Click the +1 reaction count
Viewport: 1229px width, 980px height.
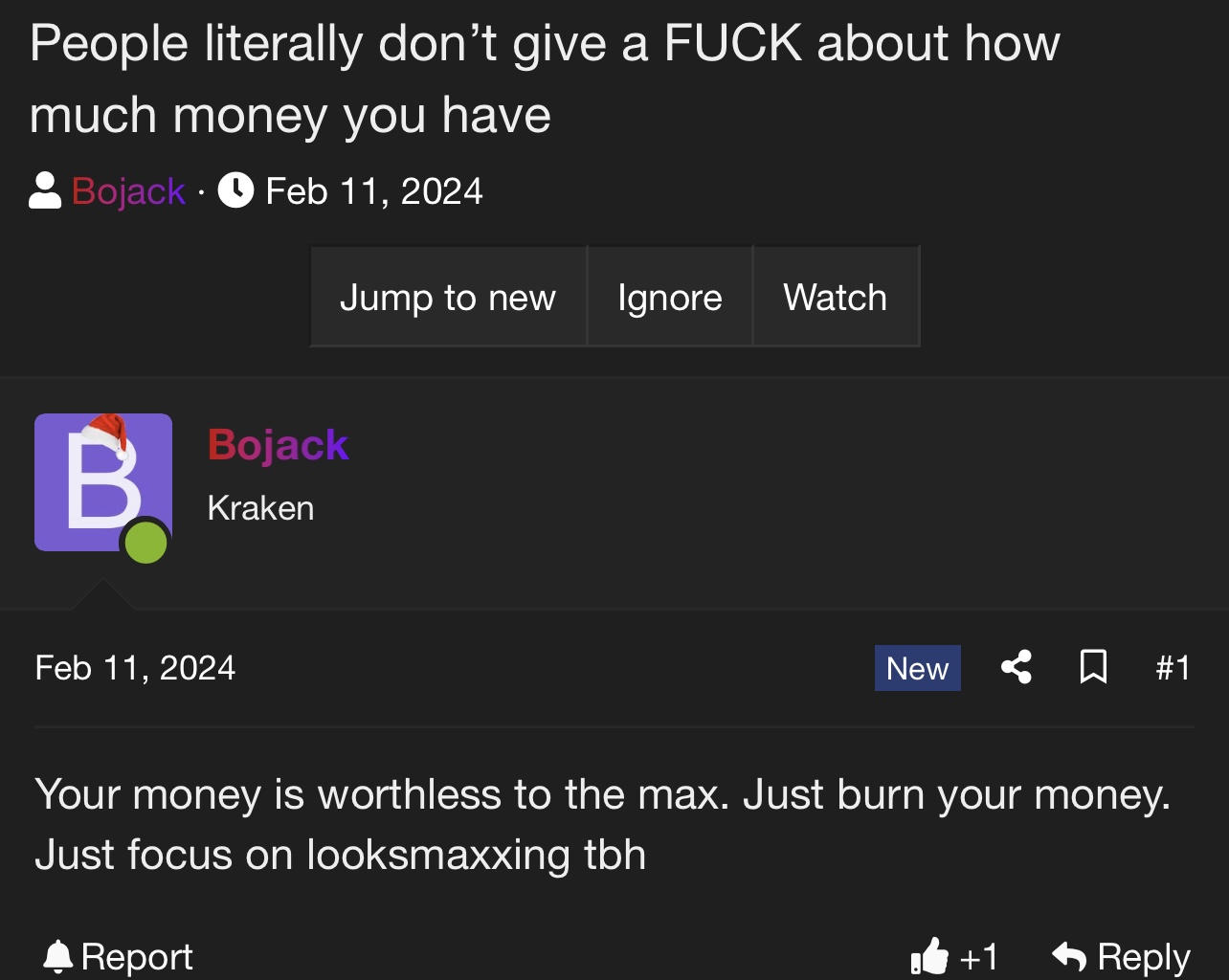978,956
